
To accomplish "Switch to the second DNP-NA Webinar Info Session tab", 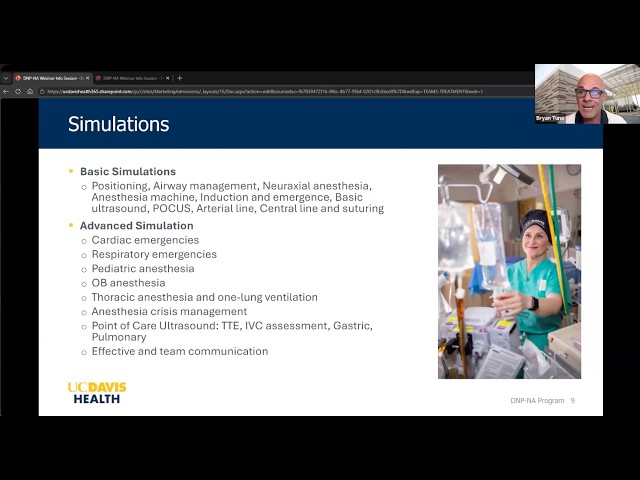I will 132,78.
